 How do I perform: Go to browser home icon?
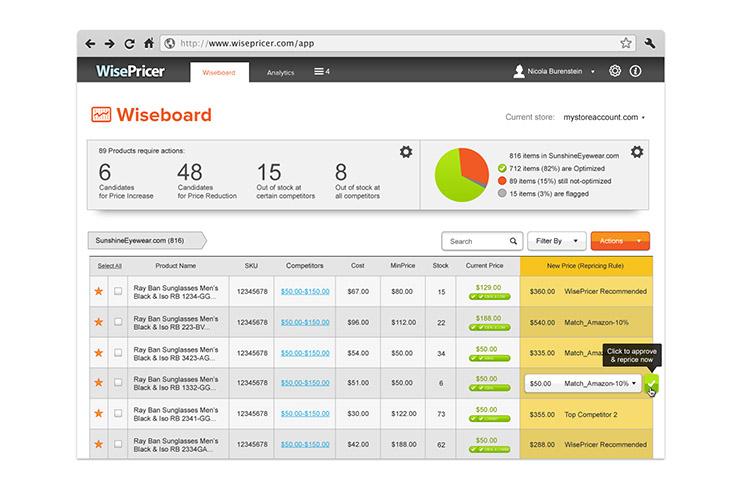(149, 44)
